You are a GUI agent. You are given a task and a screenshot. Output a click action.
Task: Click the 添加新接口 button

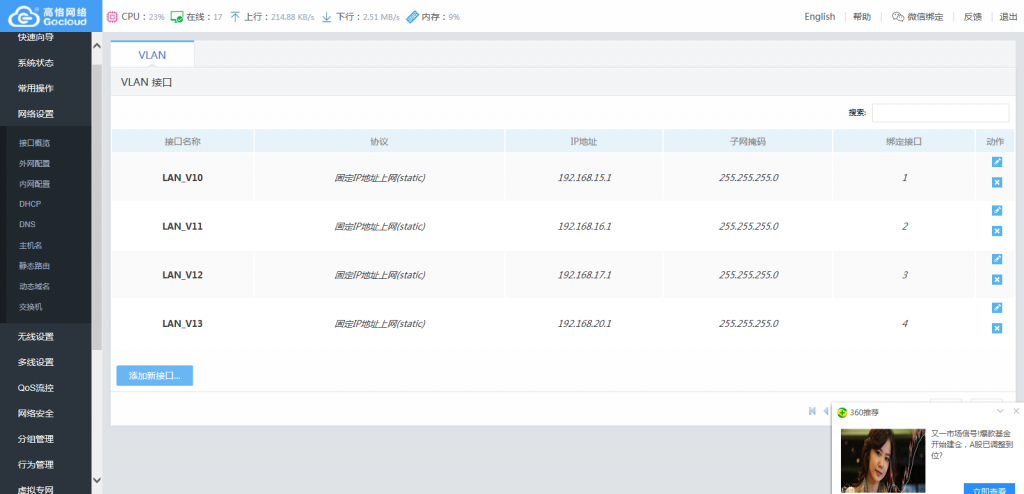[155, 376]
